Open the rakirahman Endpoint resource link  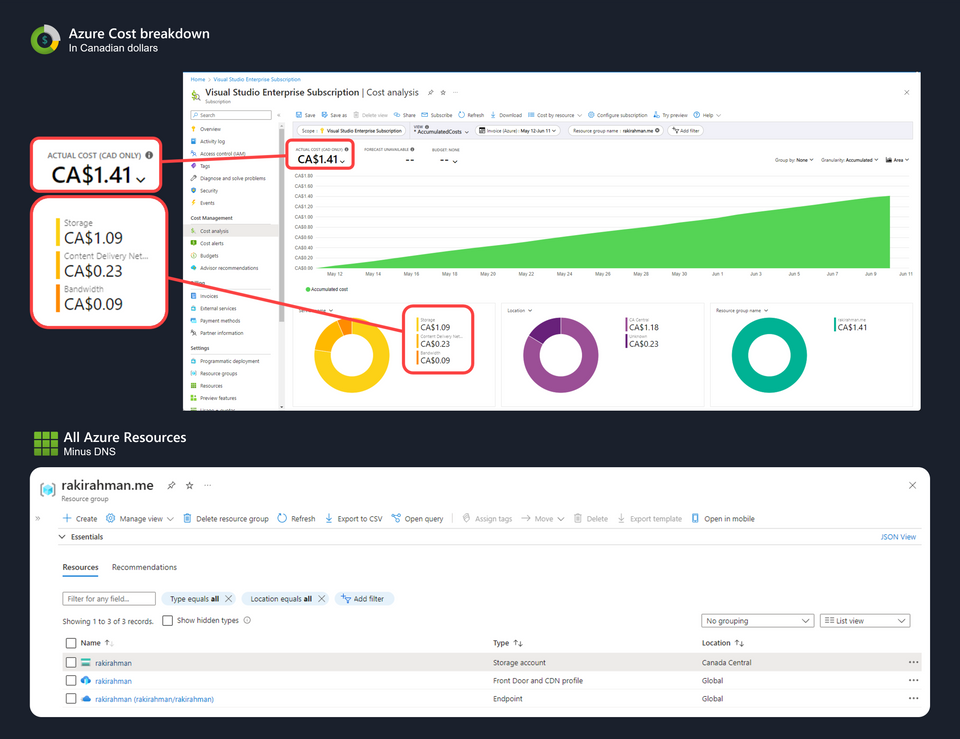point(154,699)
